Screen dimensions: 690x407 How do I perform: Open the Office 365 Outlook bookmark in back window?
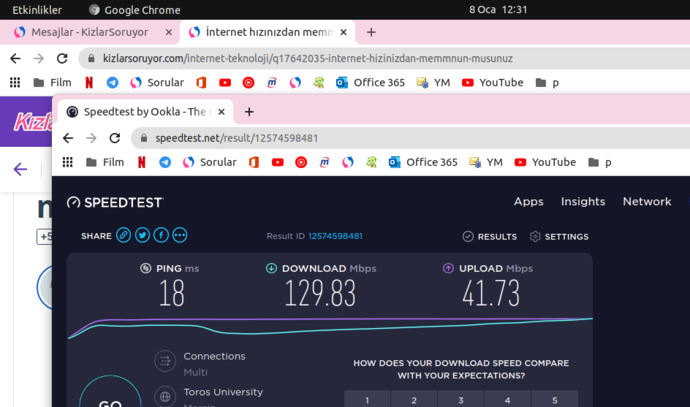tap(370, 83)
